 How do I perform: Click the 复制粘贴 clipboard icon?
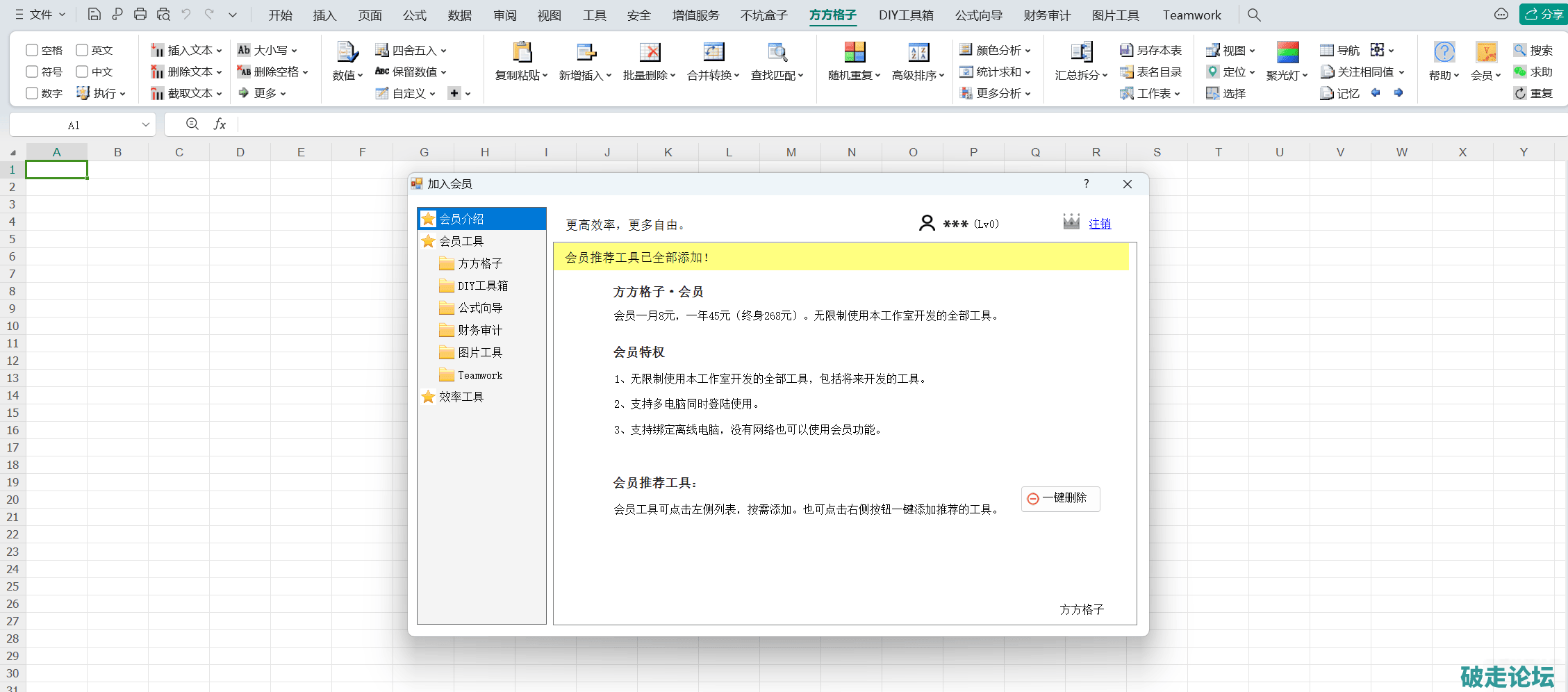click(522, 52)
